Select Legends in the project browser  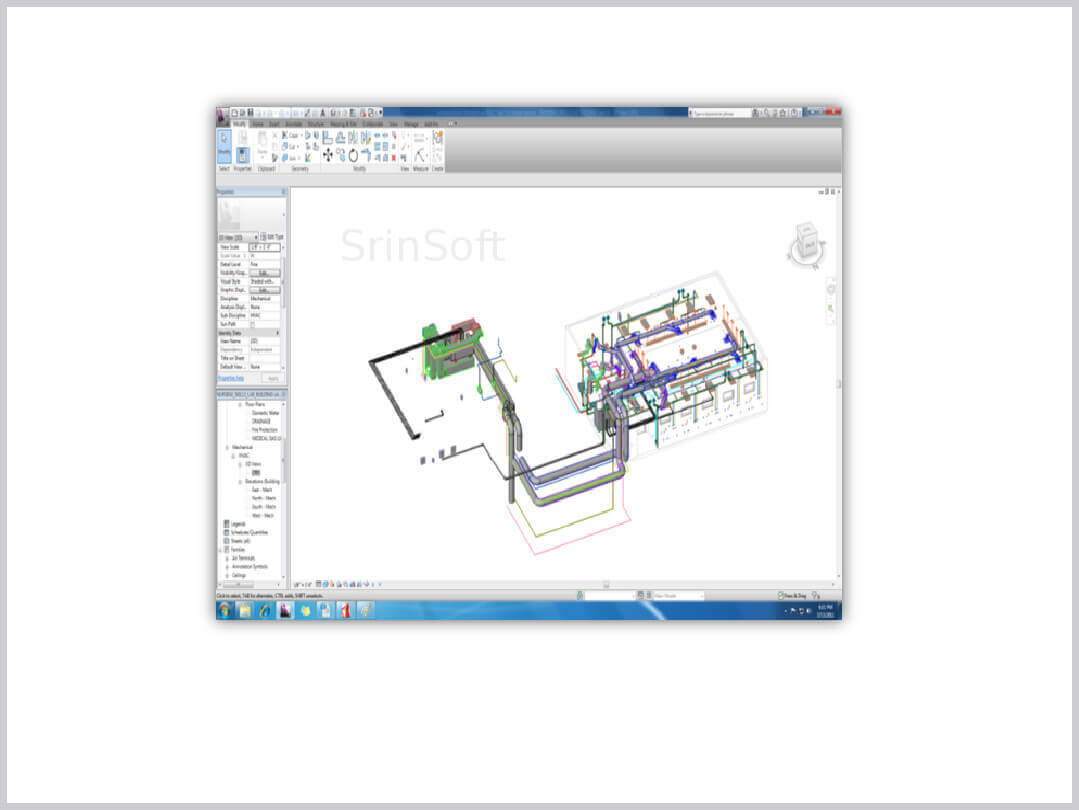(238, 524)
